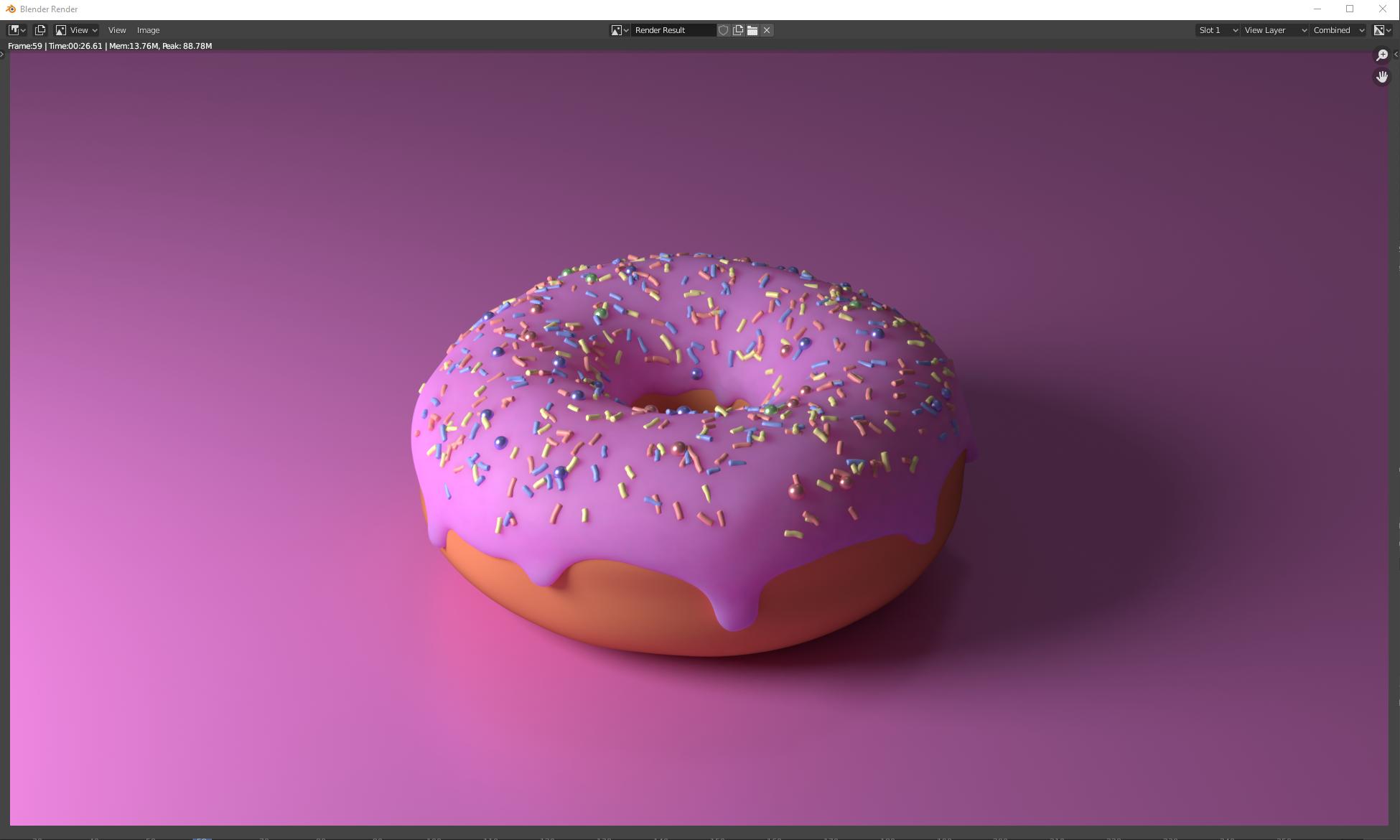Click the Render Result name field

(x=673, y=30)
